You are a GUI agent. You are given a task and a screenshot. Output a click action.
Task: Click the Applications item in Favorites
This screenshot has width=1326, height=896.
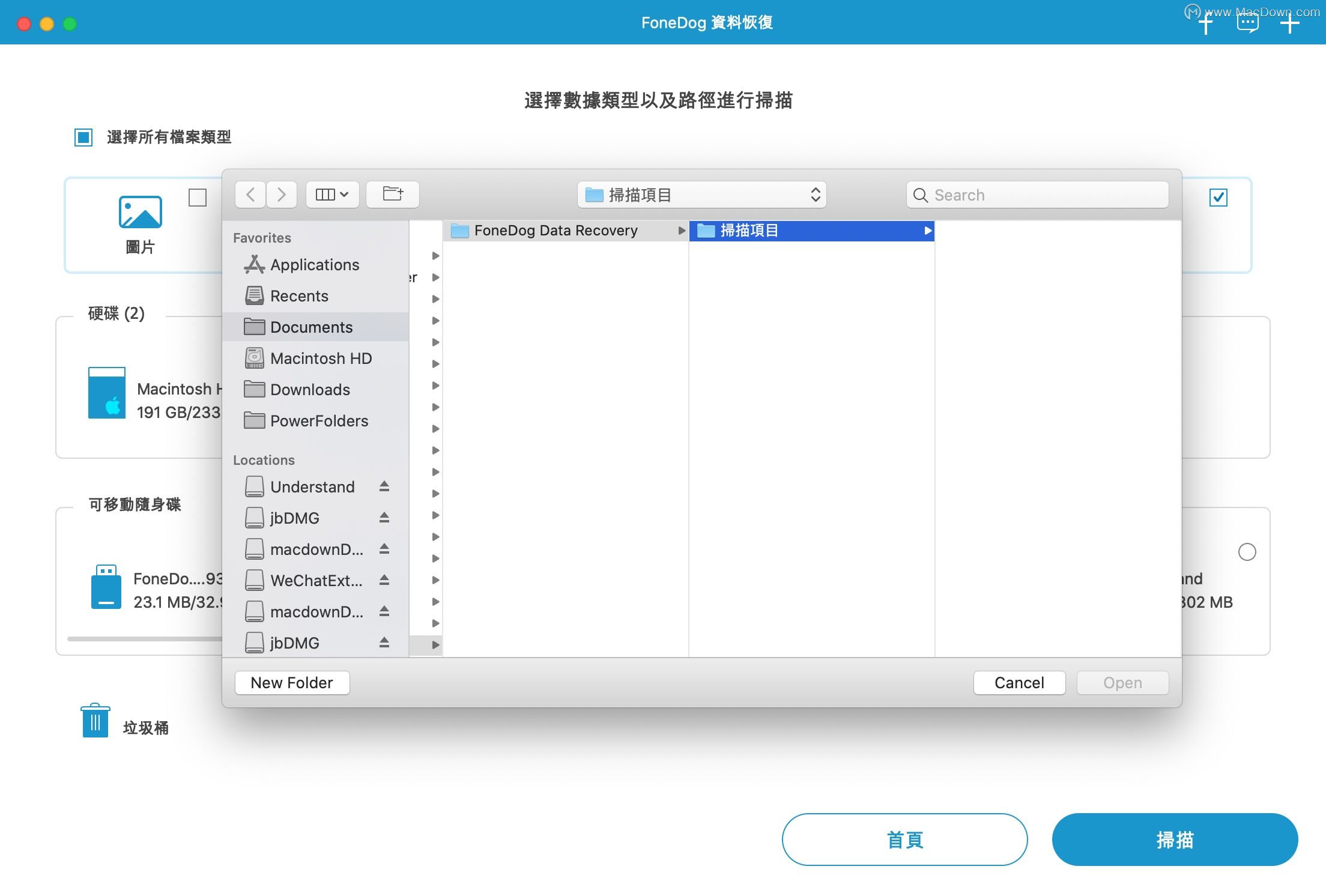[314, 264]
